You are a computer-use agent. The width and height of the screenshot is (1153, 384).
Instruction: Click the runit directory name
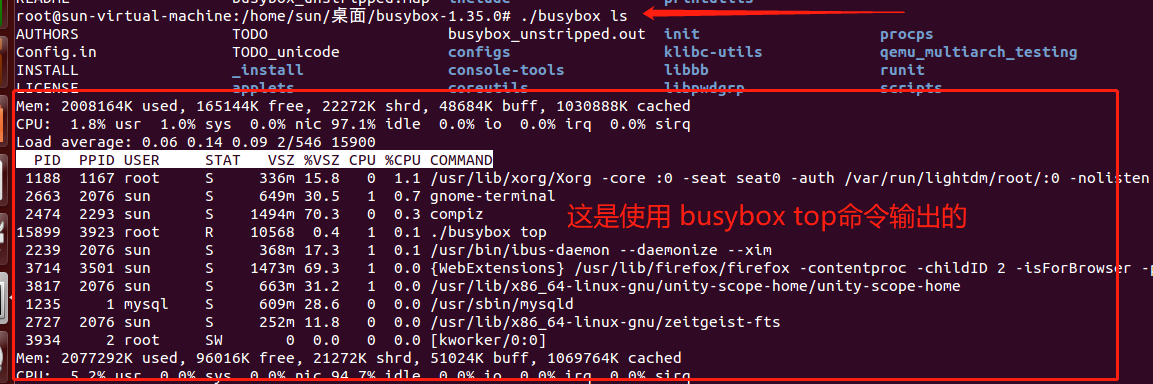[x=902, y=71]
